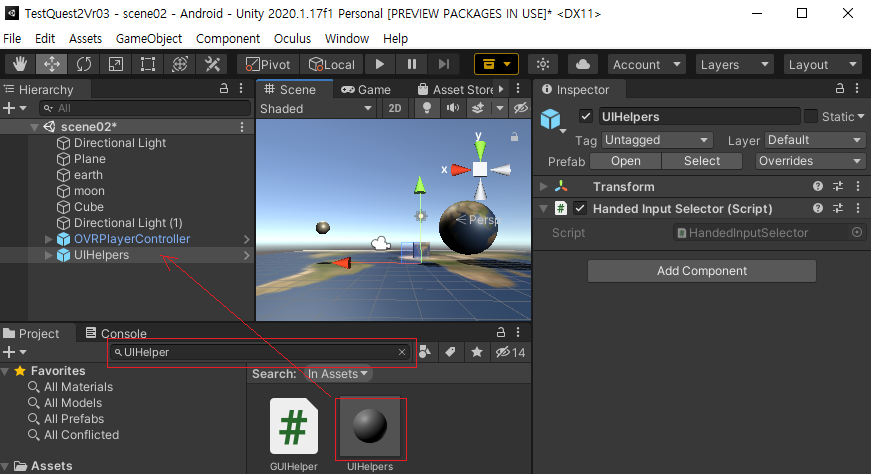871x474 pixels.
Task: Open Transform component help icon
Action: coord(818,186)
